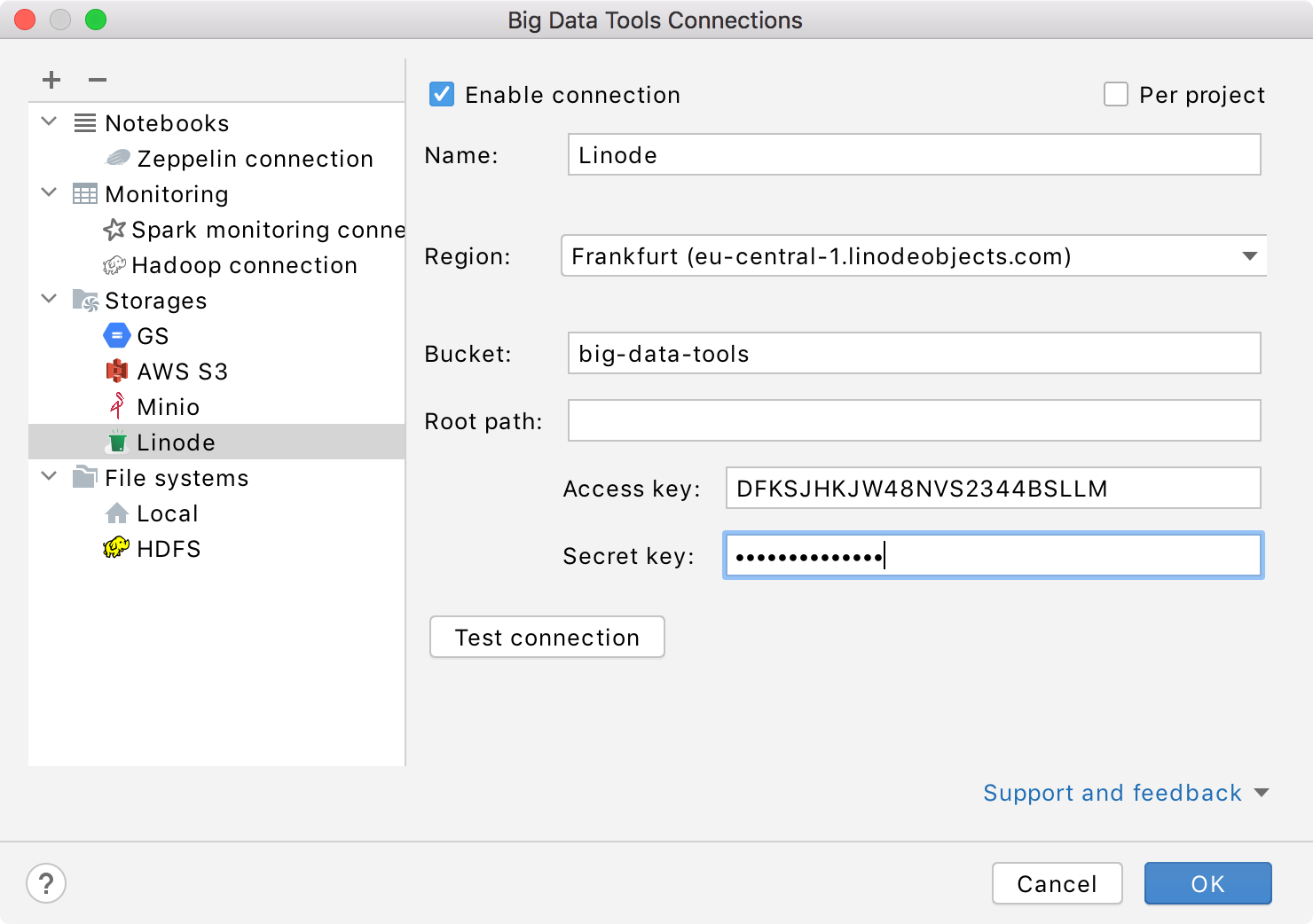Enable the Per project checkbox
The height and width of the screenshot is (924, 1313).
pos(1115,94)
